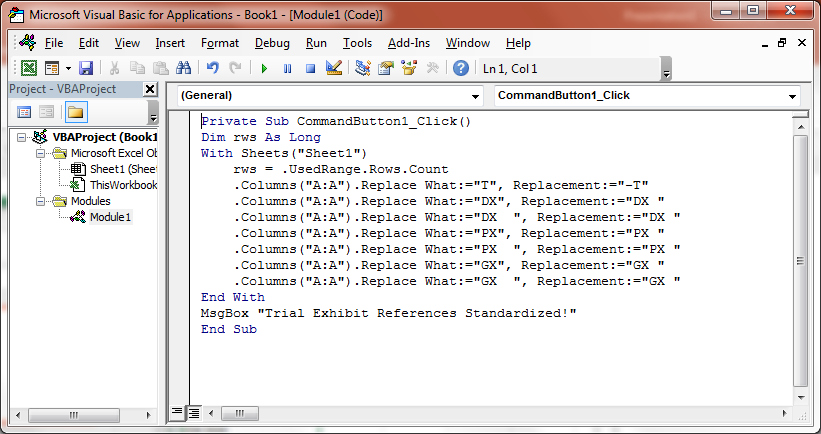Switch to Procedure View button

(x=177, y=413)
